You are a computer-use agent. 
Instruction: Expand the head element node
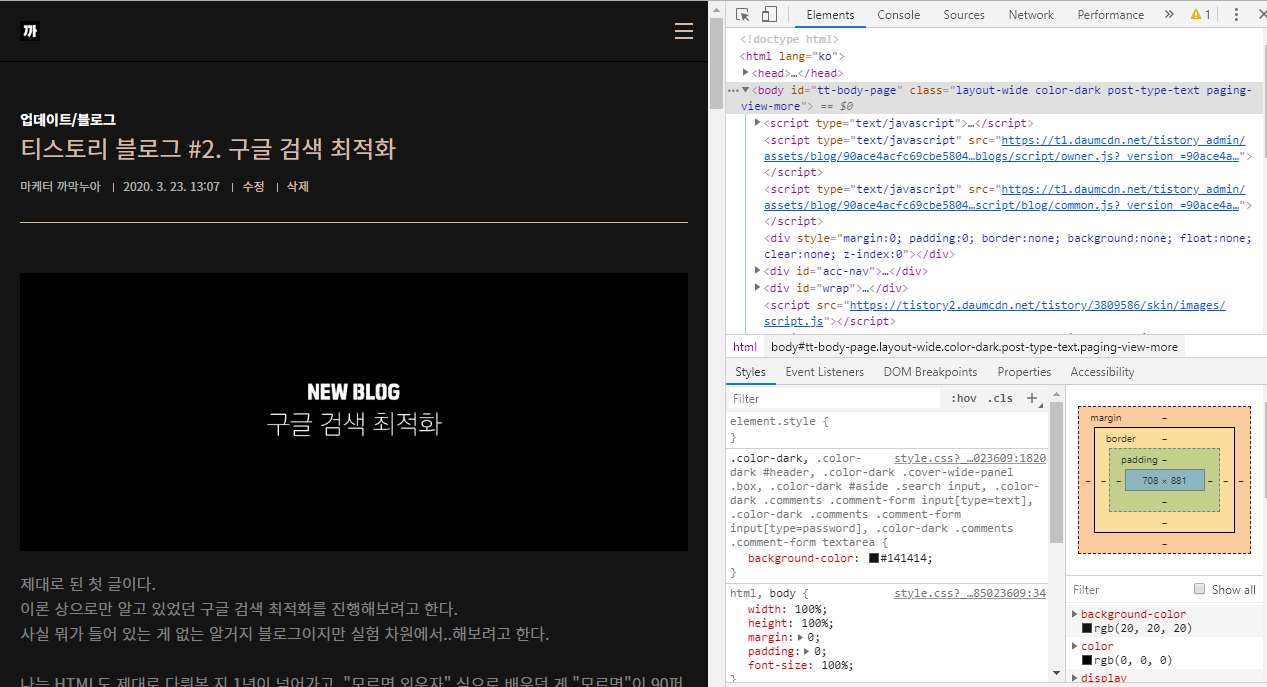point(746,73)
